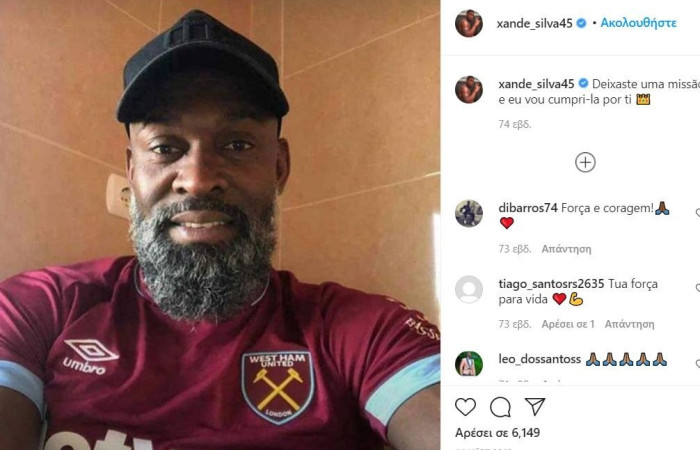Viewport: 700px width, 450px height.
Task: Open tiago_santosrs2635 default avatar
Action: click(469, 289)
